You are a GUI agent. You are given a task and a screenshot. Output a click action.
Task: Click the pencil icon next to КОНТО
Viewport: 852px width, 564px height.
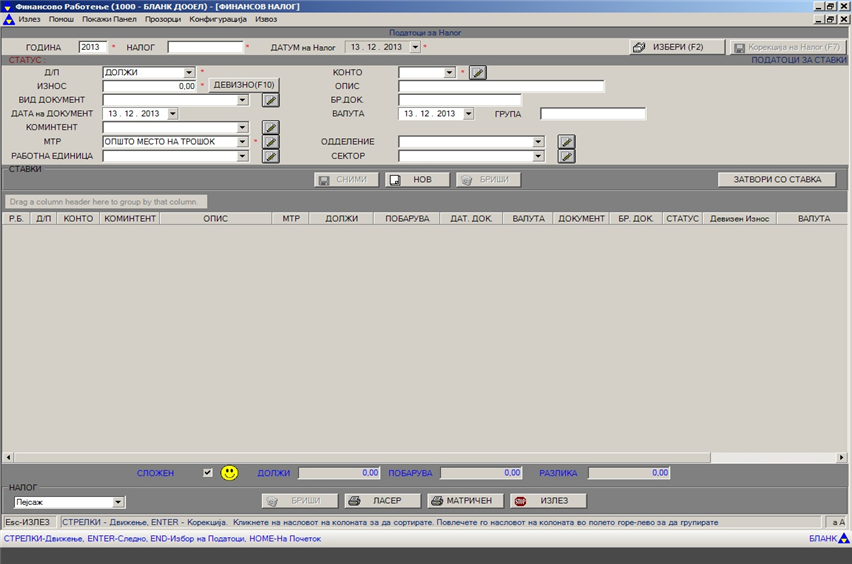(x=478, y=72)
